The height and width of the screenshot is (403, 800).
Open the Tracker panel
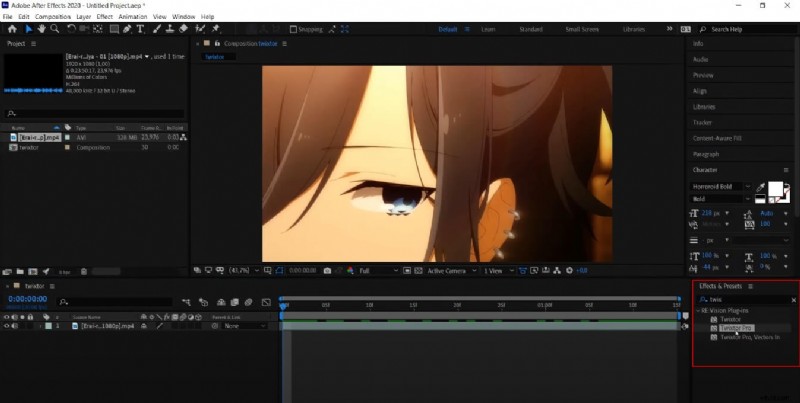click(x=703, y=122)
